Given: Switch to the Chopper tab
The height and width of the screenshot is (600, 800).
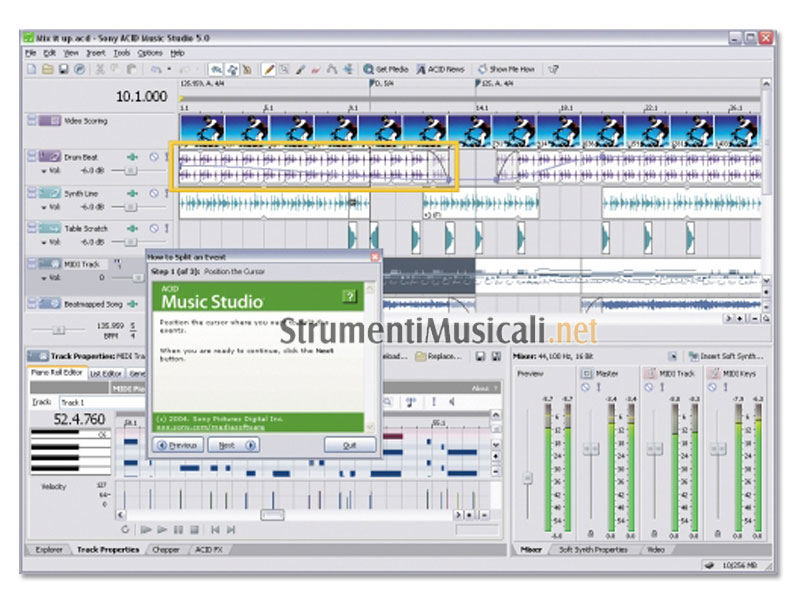Looking at the screenshot, I should point(165,549).
